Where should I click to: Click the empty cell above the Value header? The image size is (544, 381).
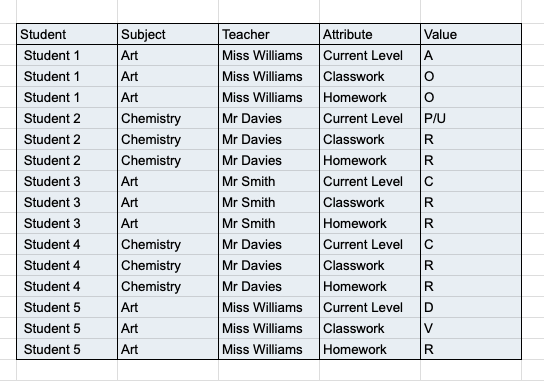click(471, 12)
